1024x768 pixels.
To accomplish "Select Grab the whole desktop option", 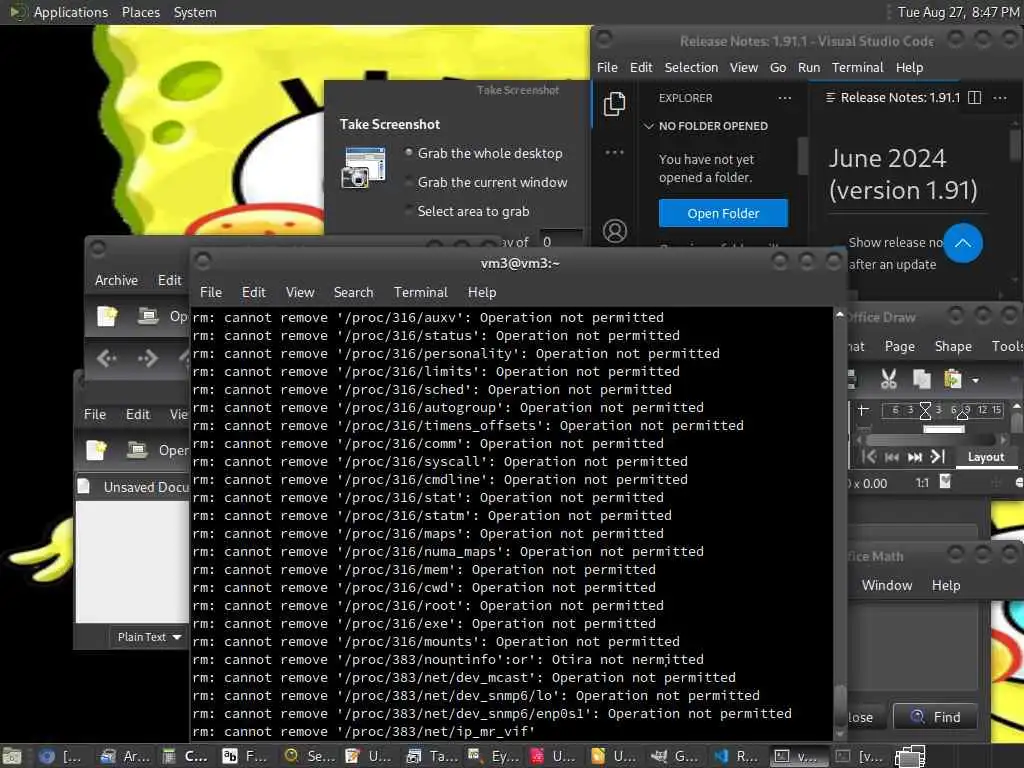I will point(483,153).
